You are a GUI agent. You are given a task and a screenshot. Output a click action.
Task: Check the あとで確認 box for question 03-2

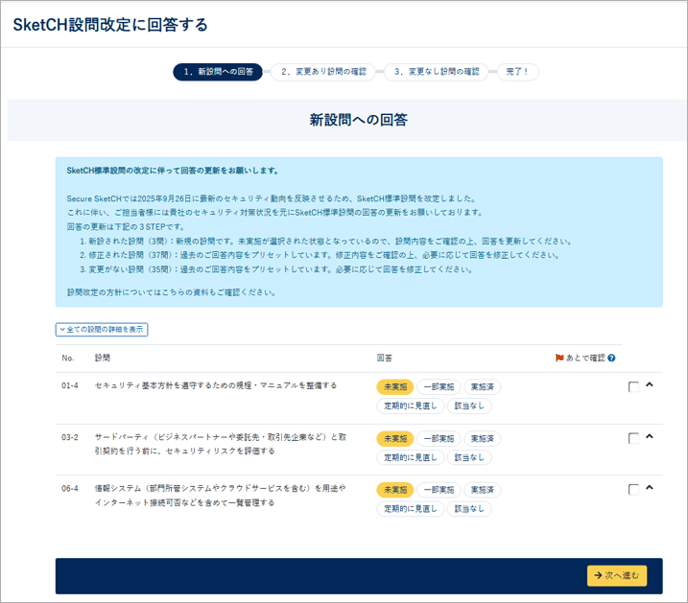coord(634,438)
